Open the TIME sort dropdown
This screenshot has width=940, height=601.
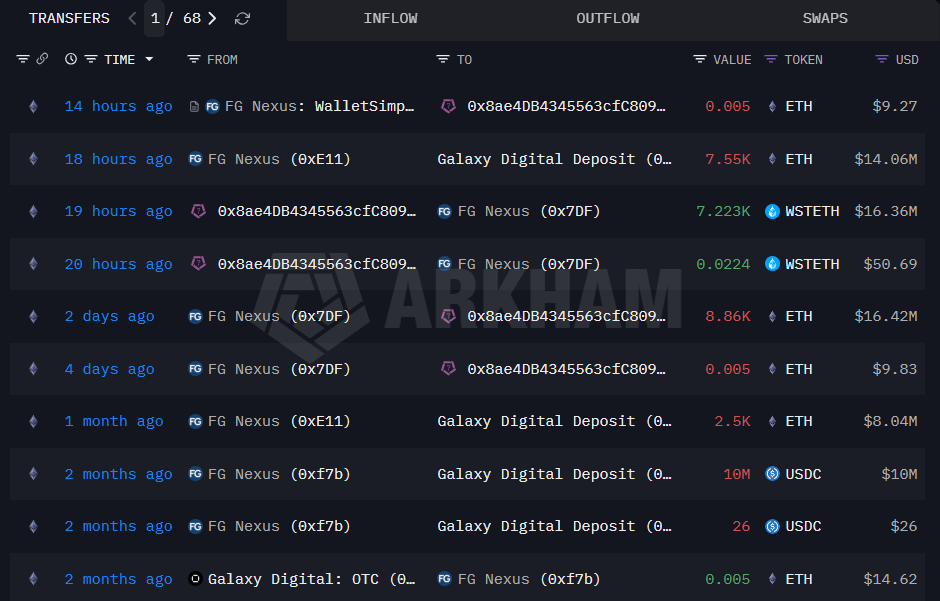click(x=148, y=59)
